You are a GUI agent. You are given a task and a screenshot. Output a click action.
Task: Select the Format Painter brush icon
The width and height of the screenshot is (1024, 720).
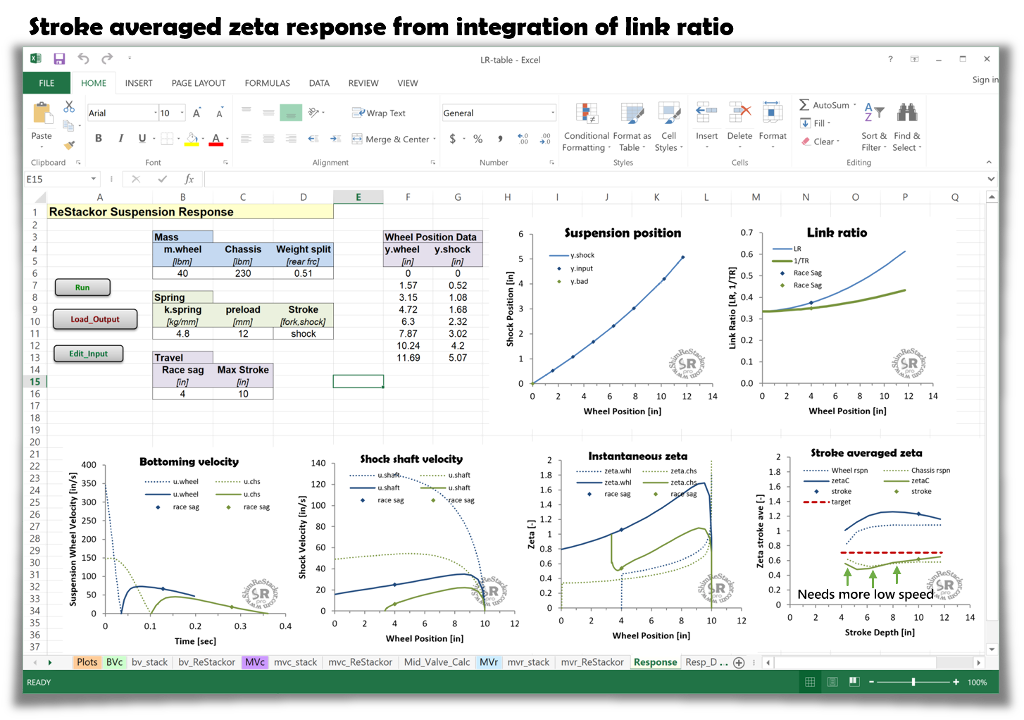69,144
